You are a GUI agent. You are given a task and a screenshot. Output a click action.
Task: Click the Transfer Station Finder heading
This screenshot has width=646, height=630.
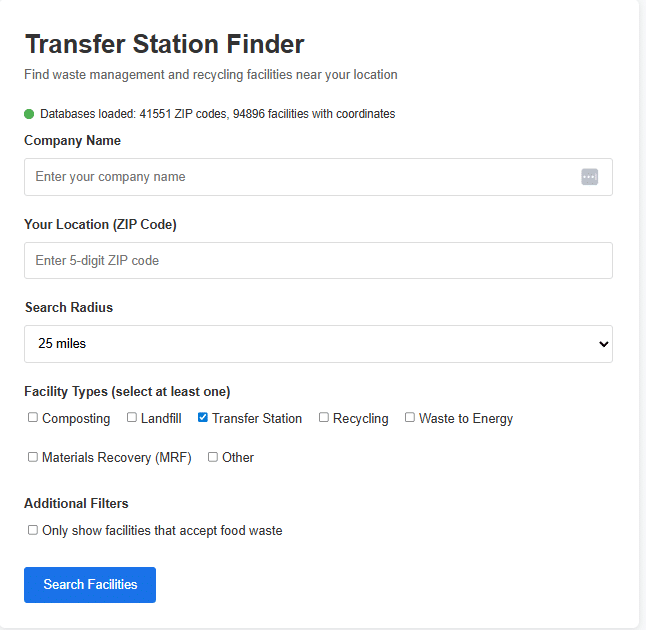click(165, 44)
